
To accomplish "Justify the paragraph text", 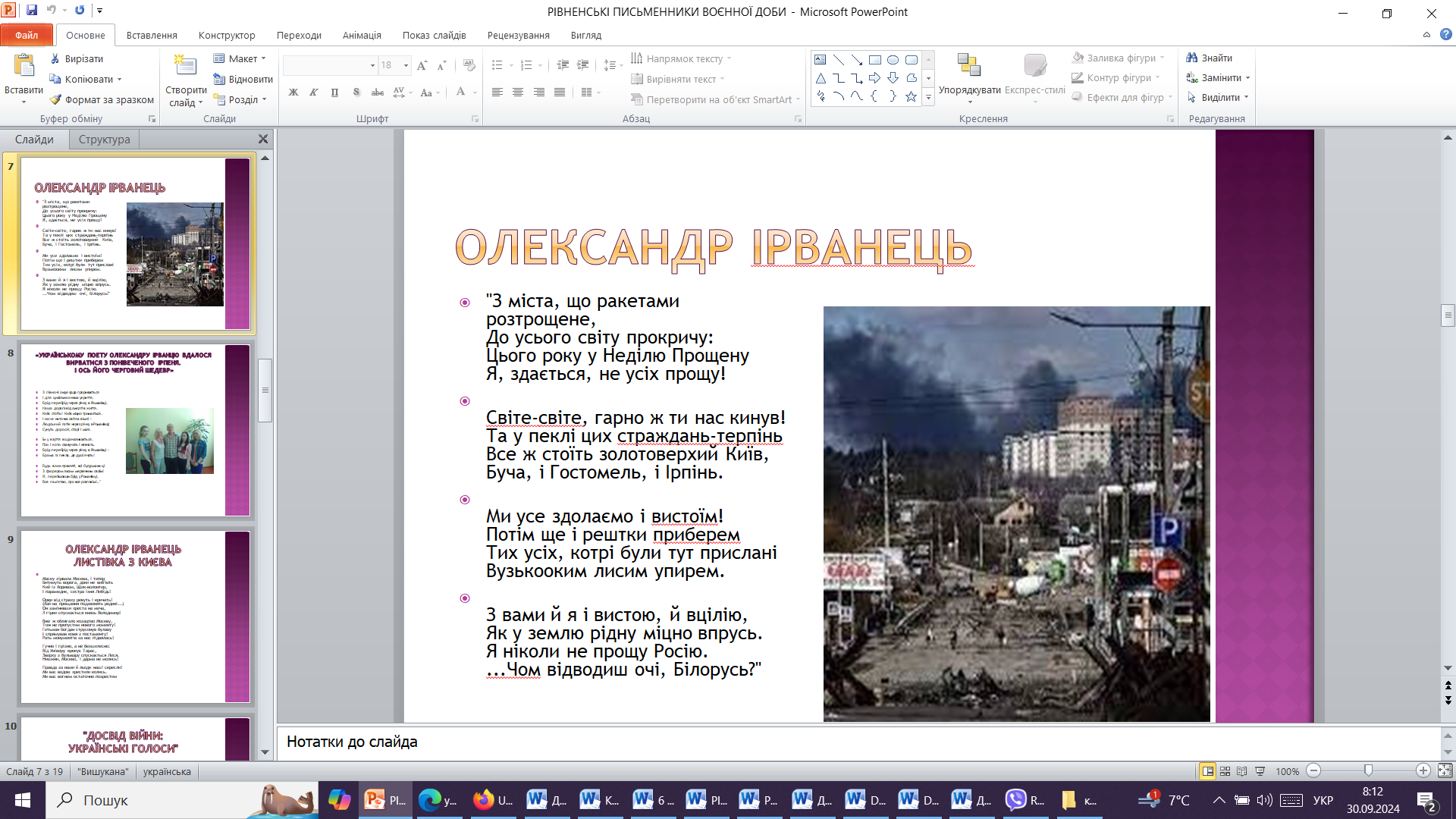I will click(x=560, y=93).
